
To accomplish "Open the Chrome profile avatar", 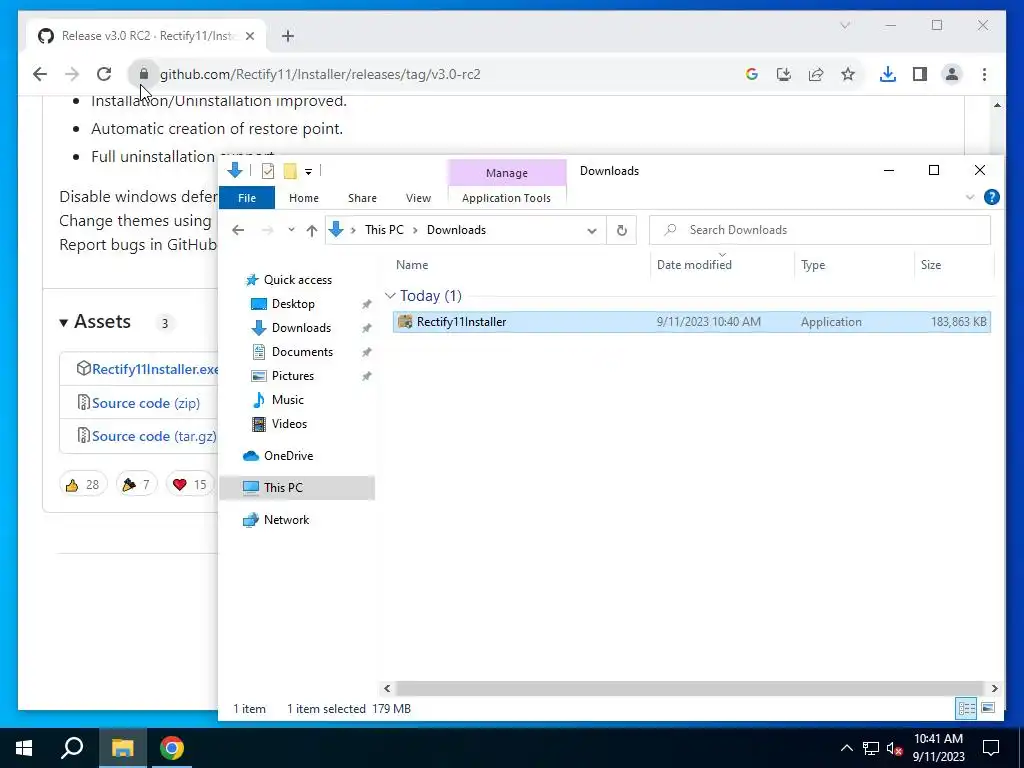I will (952, 74).
